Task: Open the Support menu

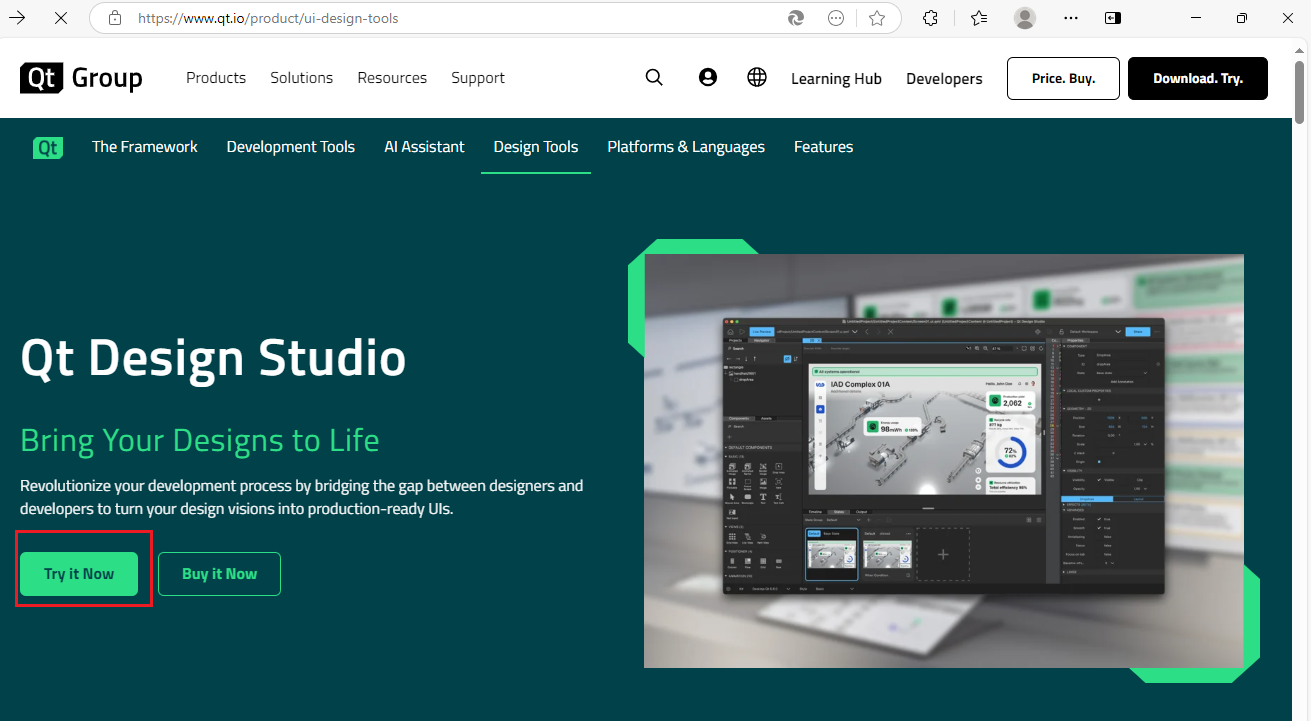Action: tap(478, 78)
